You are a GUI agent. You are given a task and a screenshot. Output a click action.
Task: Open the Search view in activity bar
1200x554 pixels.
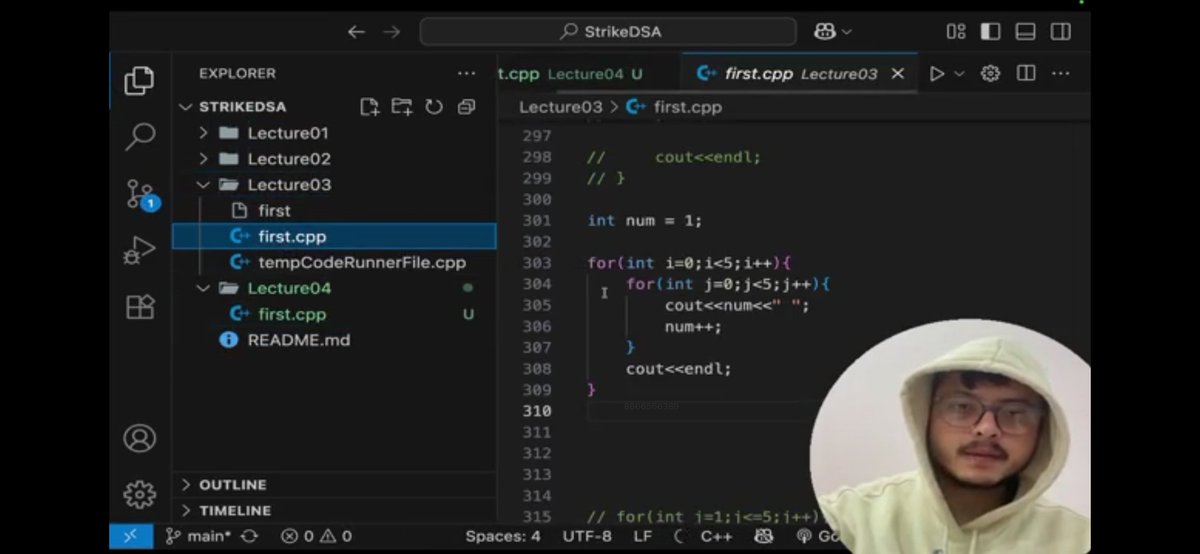pyautogui.click(x=140, y=137)
